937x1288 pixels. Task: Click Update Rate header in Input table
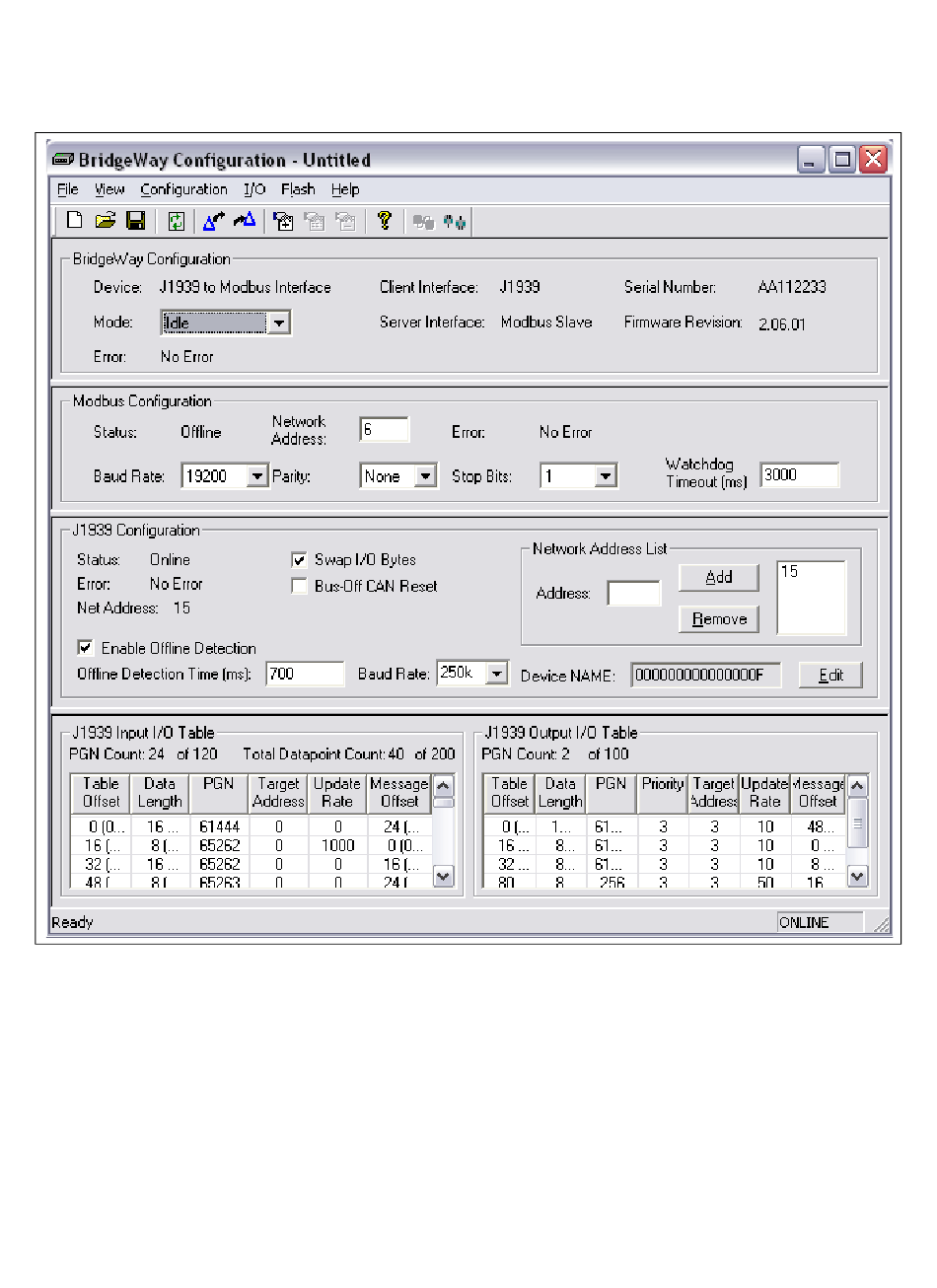[x=337, y=793]
